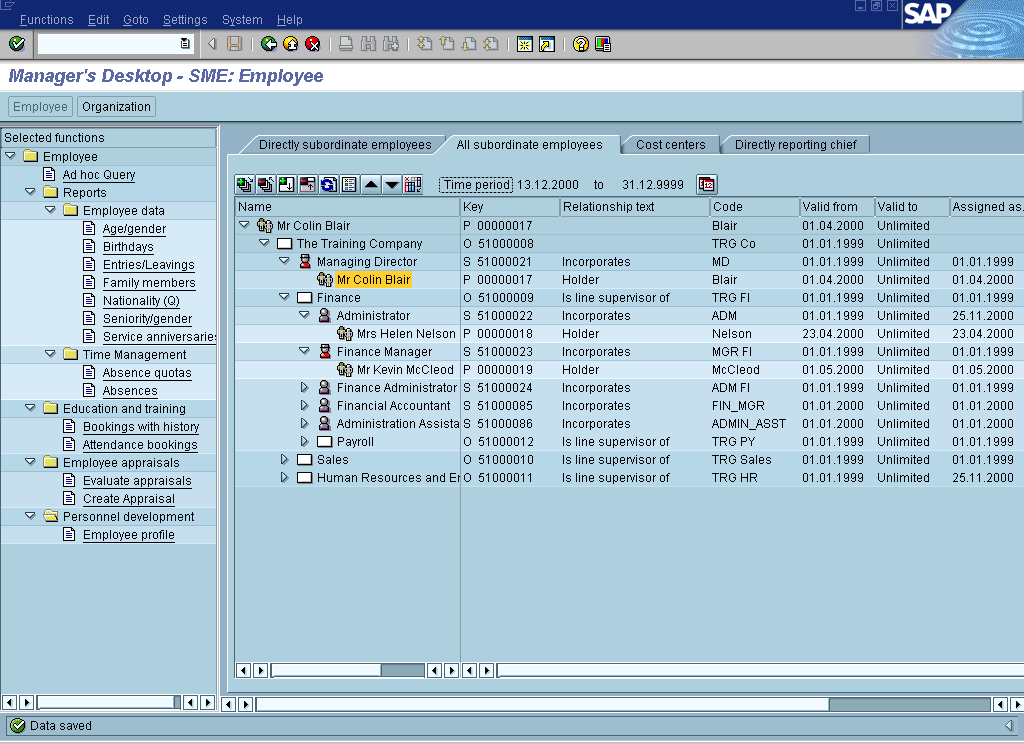
Task: Click the Previous Page icon
Action: coord(447,44)
